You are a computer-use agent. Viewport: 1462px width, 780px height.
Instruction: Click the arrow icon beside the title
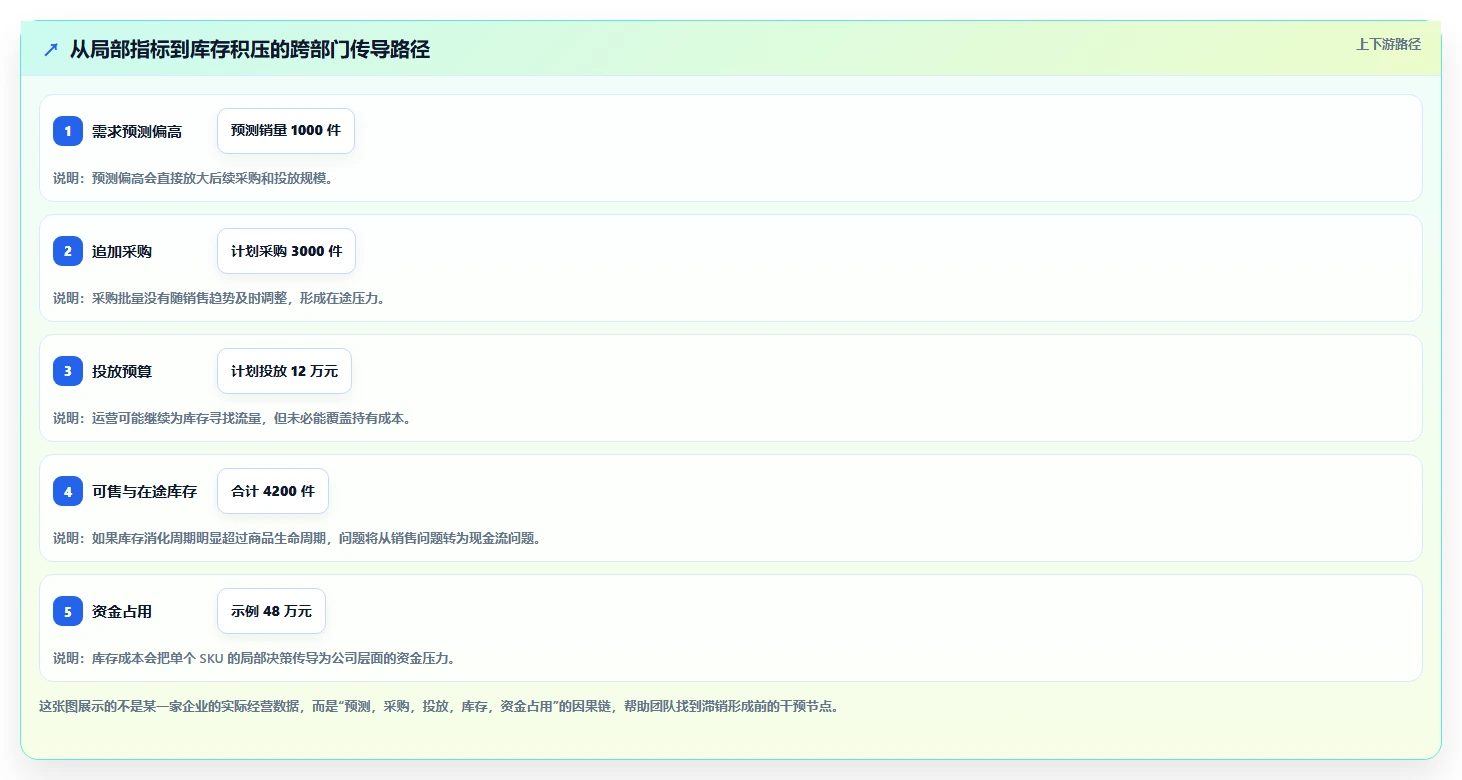(51, 49)
